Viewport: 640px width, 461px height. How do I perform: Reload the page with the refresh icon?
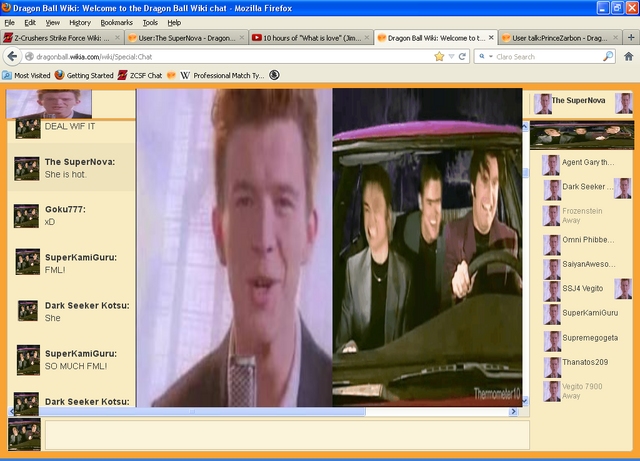tap(462, 56)
